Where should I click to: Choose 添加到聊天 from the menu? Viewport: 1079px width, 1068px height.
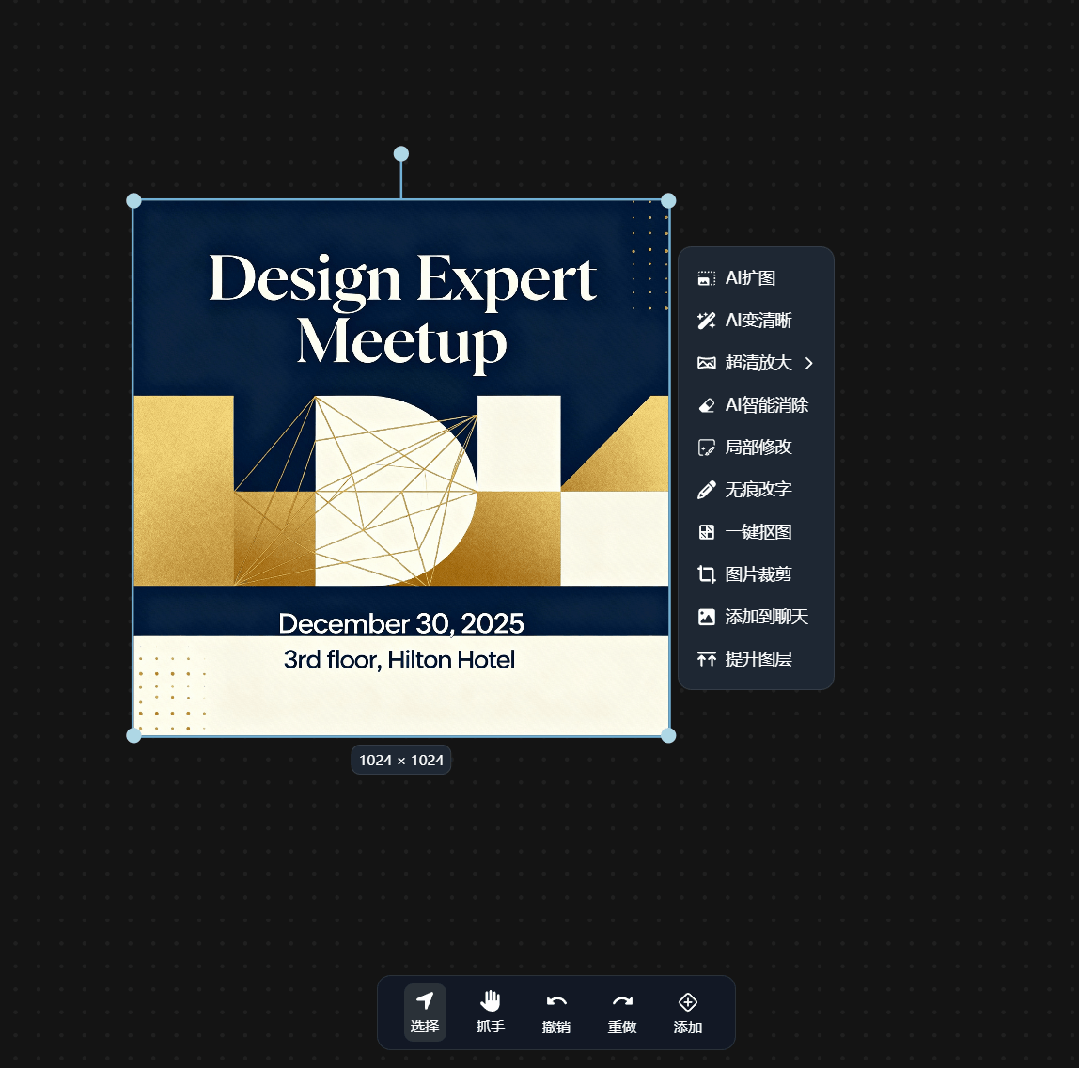pos(765,617)
